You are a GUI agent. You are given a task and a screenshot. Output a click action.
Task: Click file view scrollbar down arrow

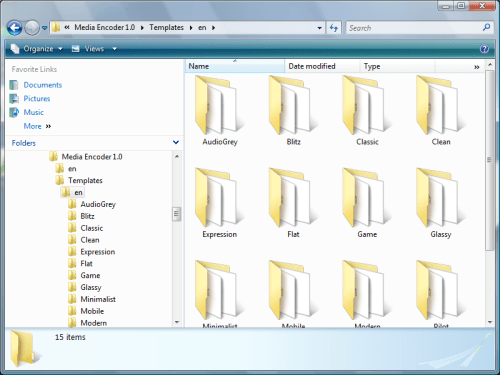[x=490, y=322]
